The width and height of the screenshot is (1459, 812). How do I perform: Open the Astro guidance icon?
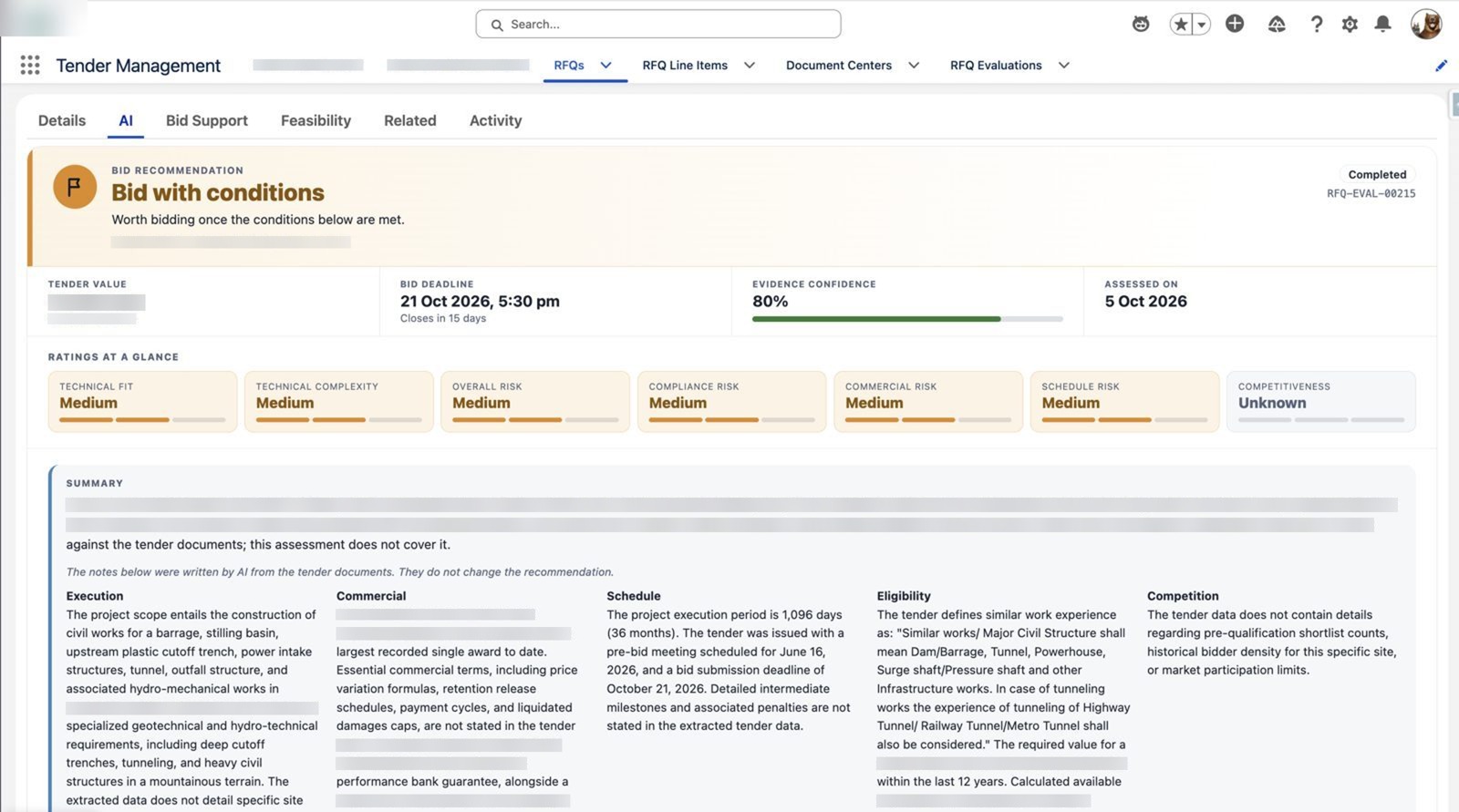coord(1141,25)
